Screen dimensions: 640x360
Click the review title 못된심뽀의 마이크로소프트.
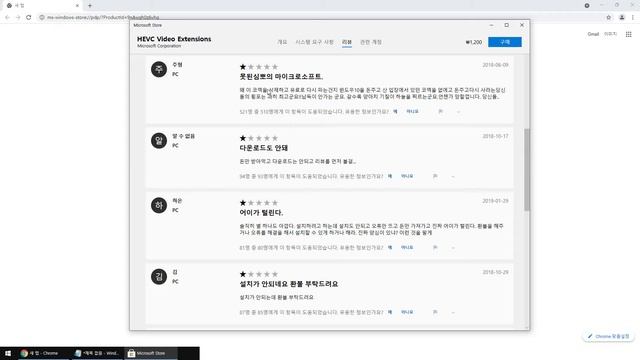tap(281, 77)
